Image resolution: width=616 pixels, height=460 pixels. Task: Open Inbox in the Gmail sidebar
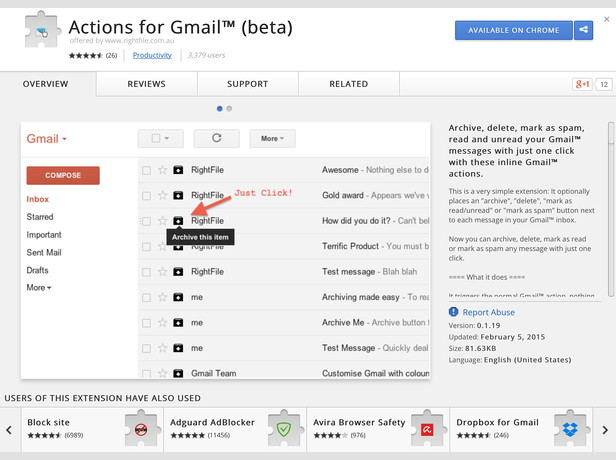(38, 199)
